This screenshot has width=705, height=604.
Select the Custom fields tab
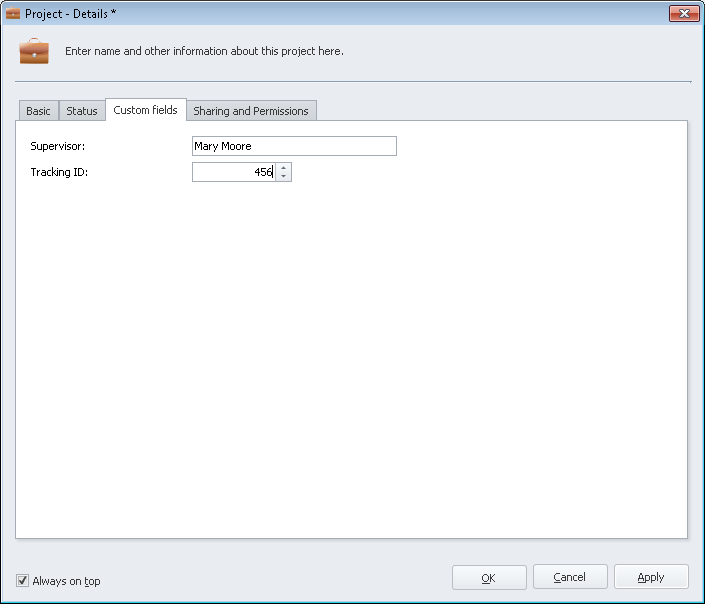click(145, 110)
